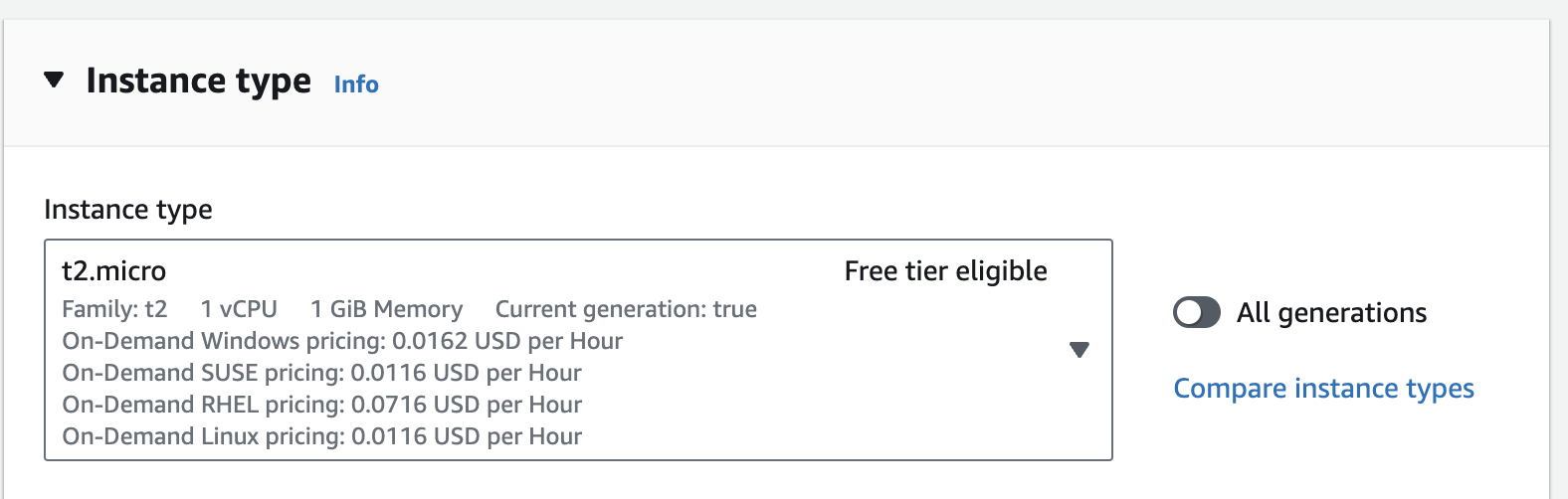This screenshot has width=1568, height=499.
Task: Toggle the All generations switch
Action: point(1196,313)
